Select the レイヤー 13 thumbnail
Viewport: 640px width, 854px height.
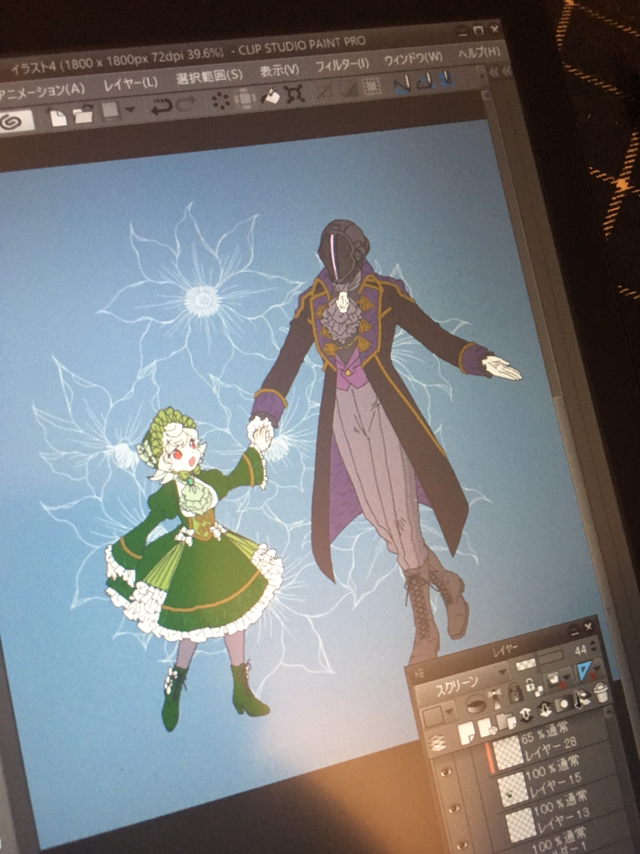[x=521, y=825]
